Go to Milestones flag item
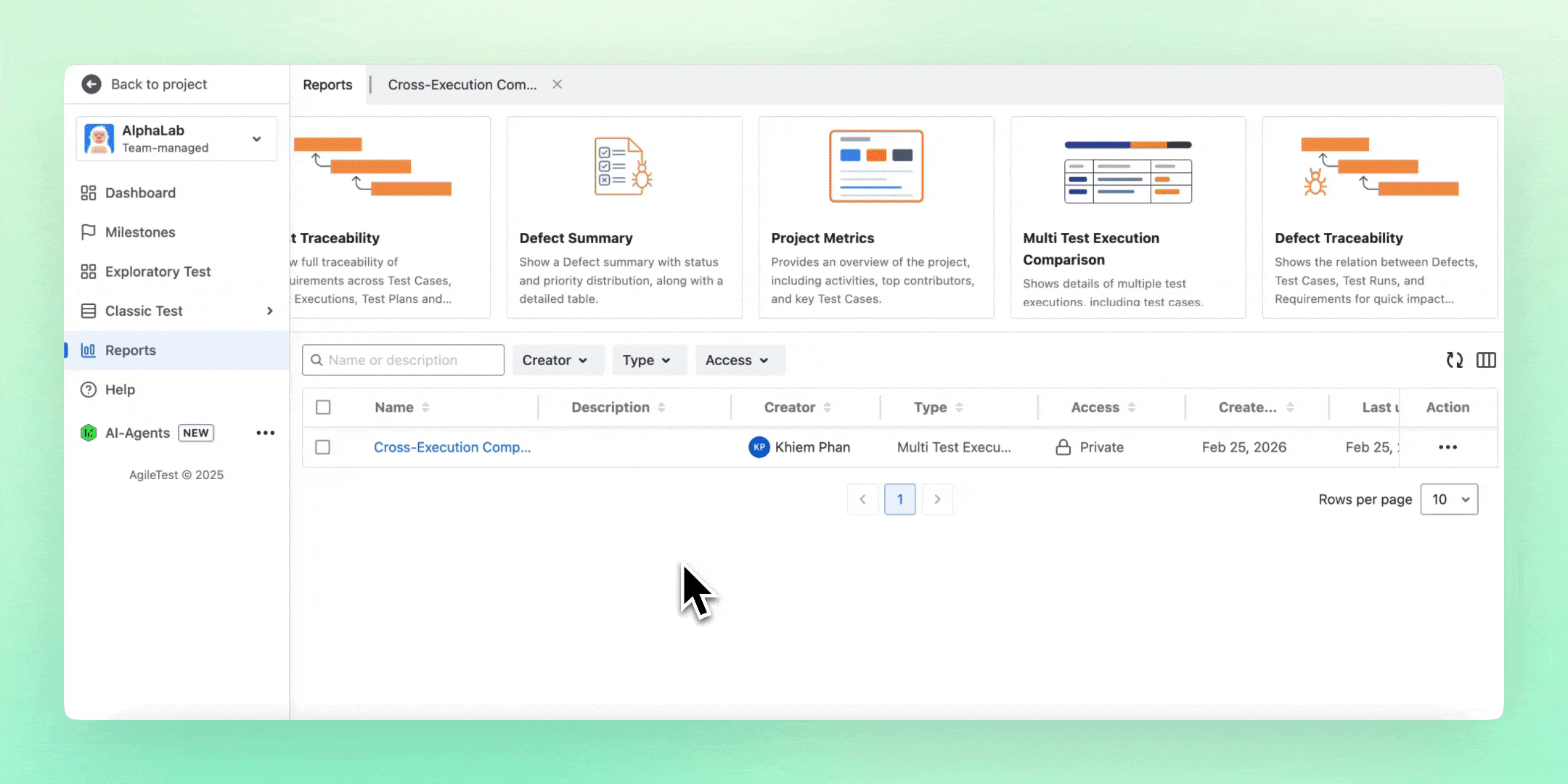The width and height of the screenshot is (1568, 784). (140, 232)
